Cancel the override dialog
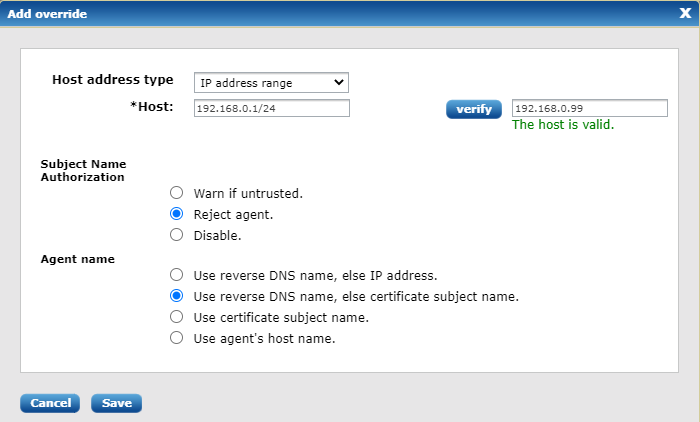This screenshot has height=422, width=700. coord(50,403)
